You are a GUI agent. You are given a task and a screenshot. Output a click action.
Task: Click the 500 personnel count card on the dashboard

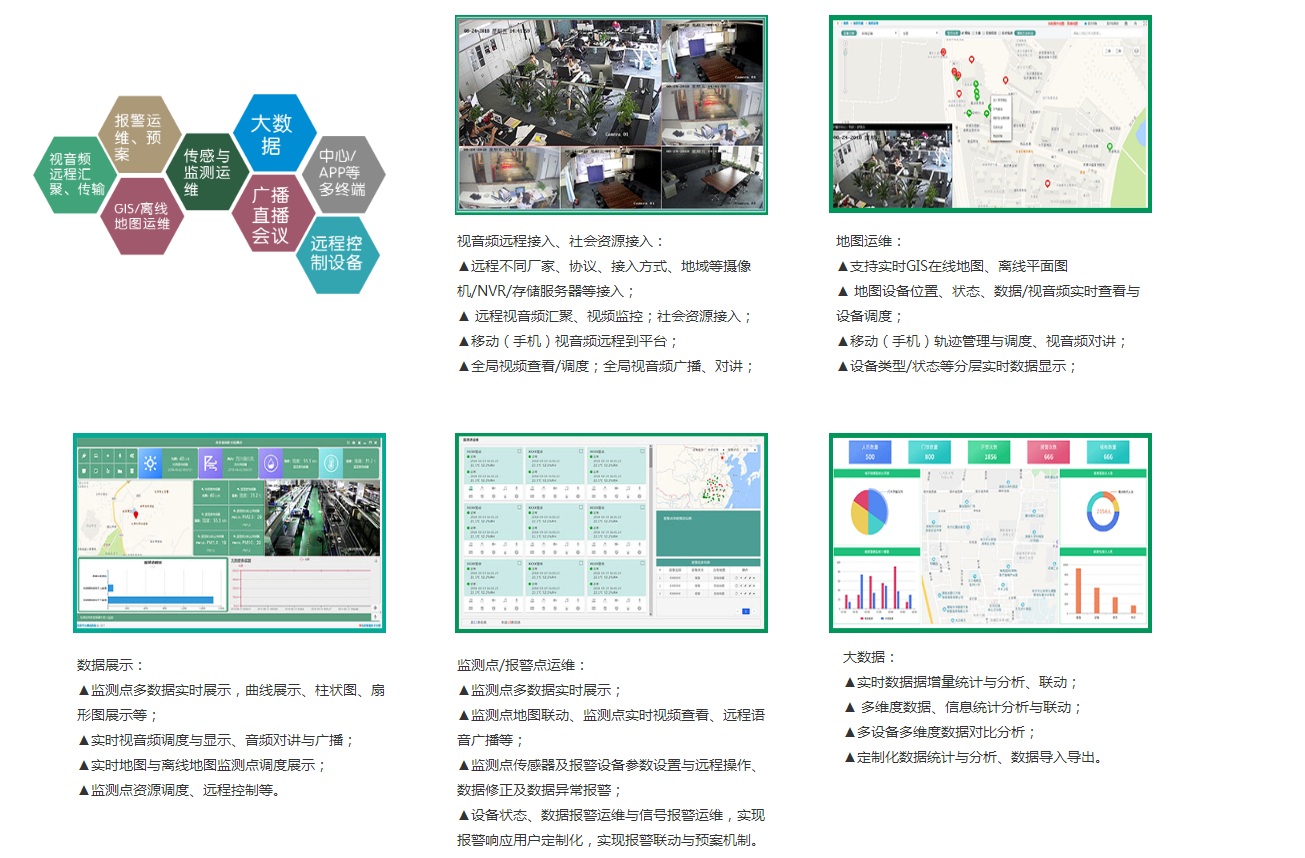(x=868, y=452)
